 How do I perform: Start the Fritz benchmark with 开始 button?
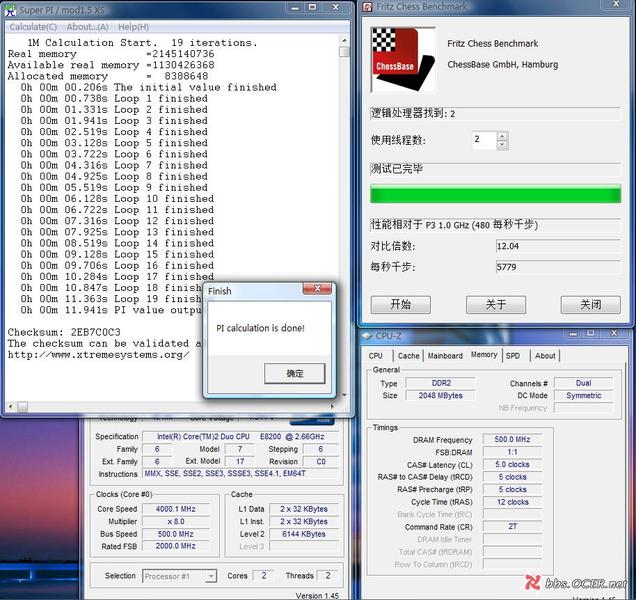(x=401, y=304)
